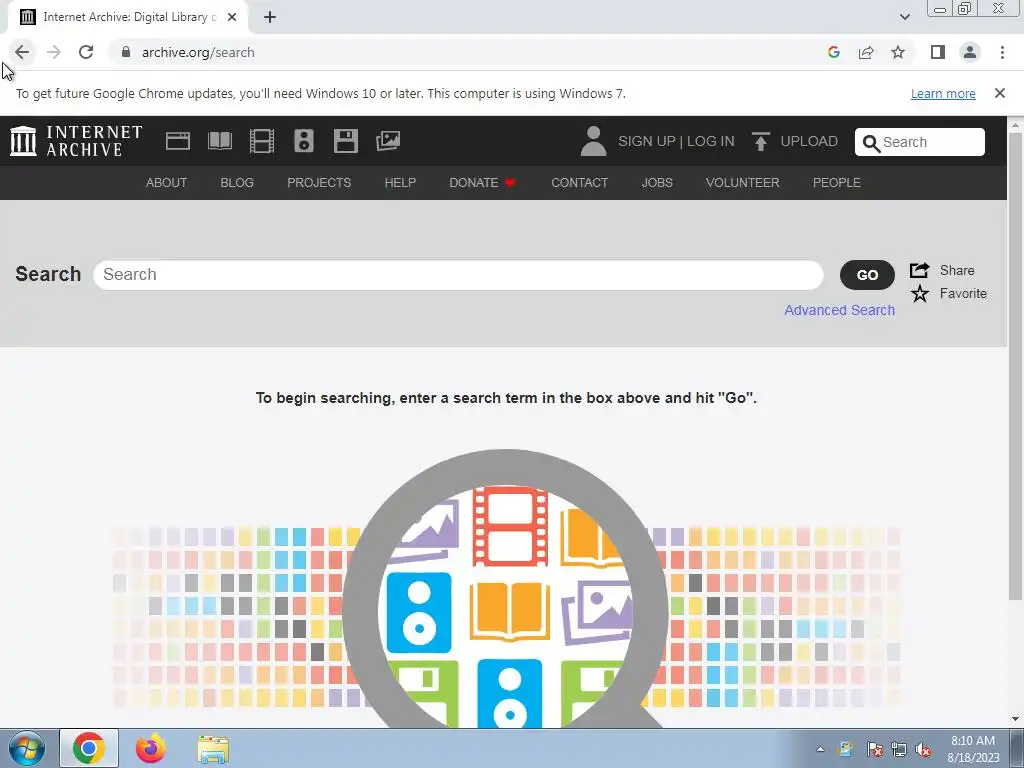
Task: Open the tab search dropdown arrow
Action: (904, 17)
